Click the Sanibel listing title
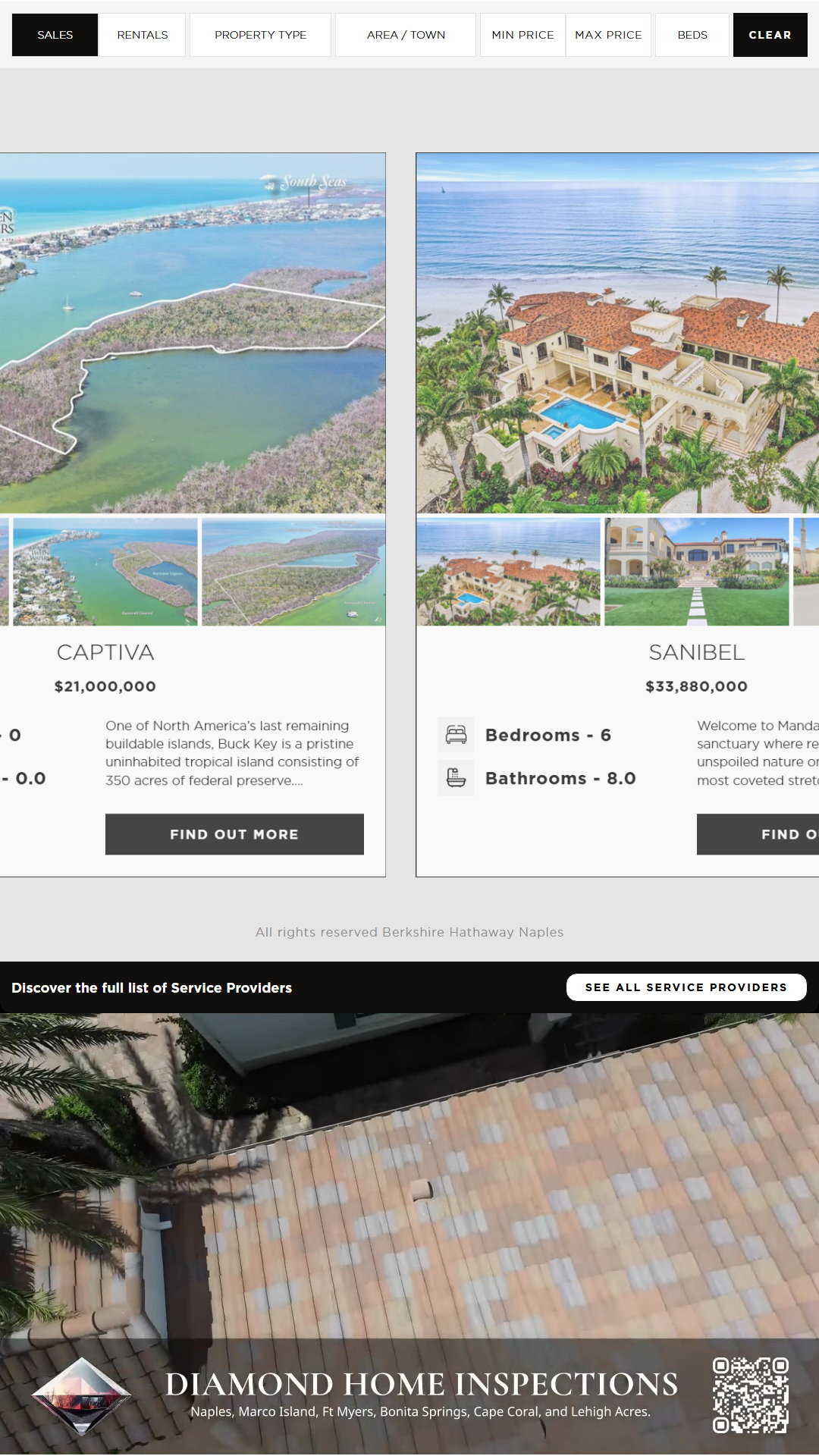This screenshot has width=819, height=1456. [696, 652]
